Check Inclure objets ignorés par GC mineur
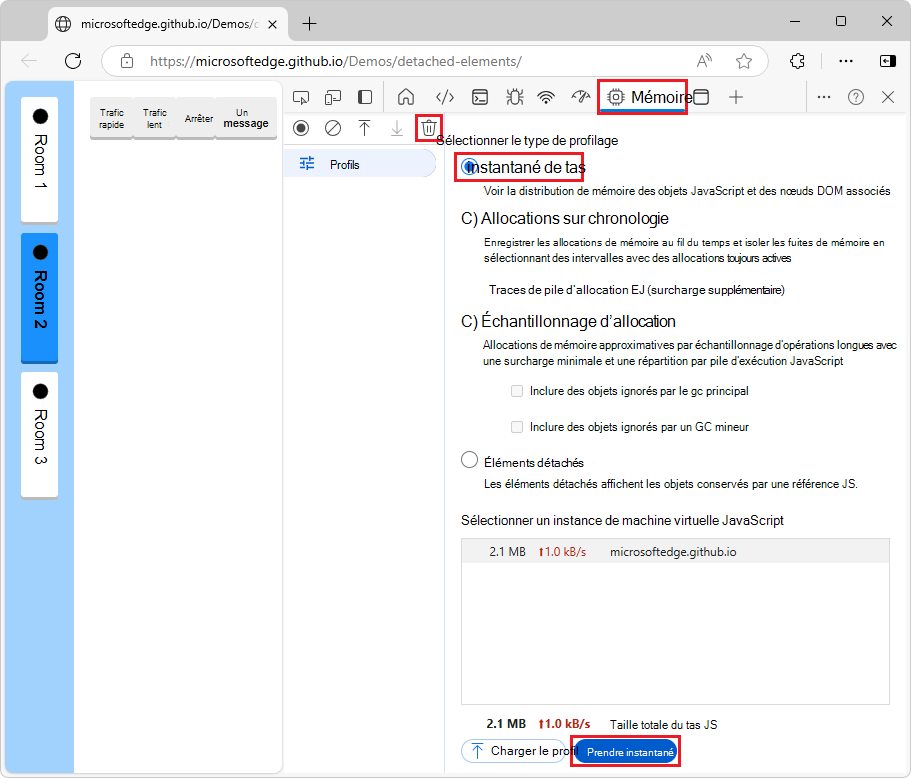This screenshot has height=778, width=911. (x=517, y=427)
